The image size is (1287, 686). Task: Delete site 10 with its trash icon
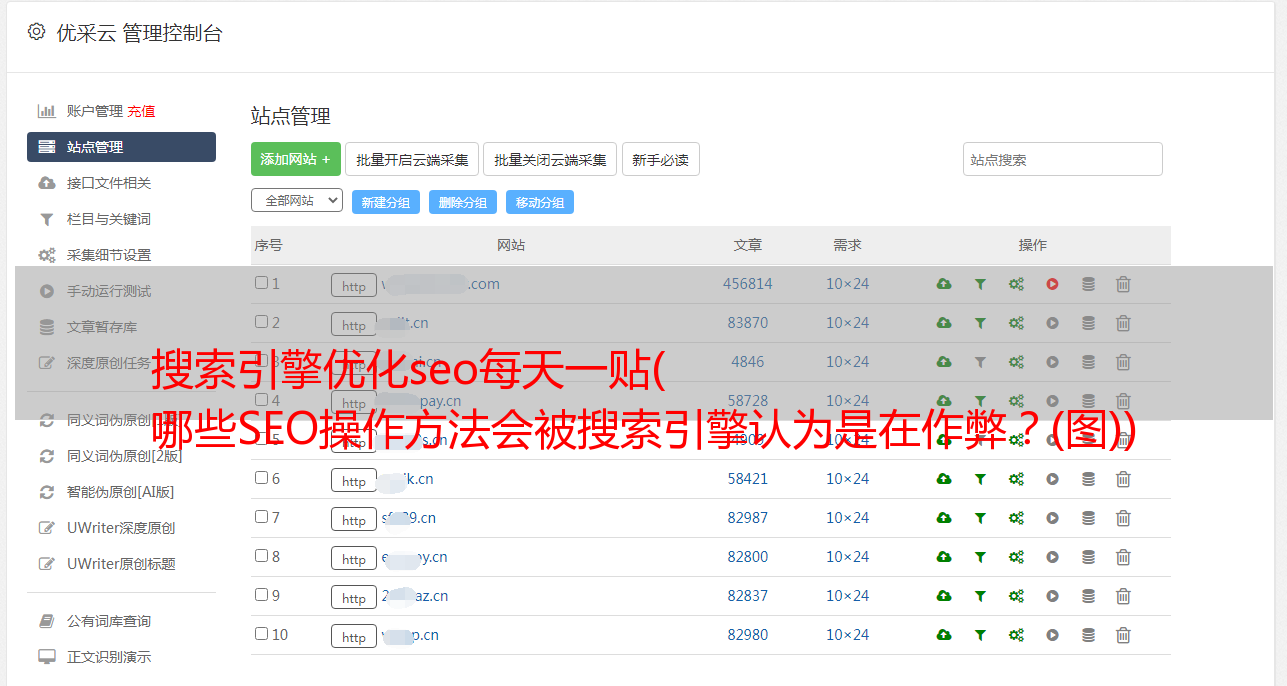point(1123,635)
